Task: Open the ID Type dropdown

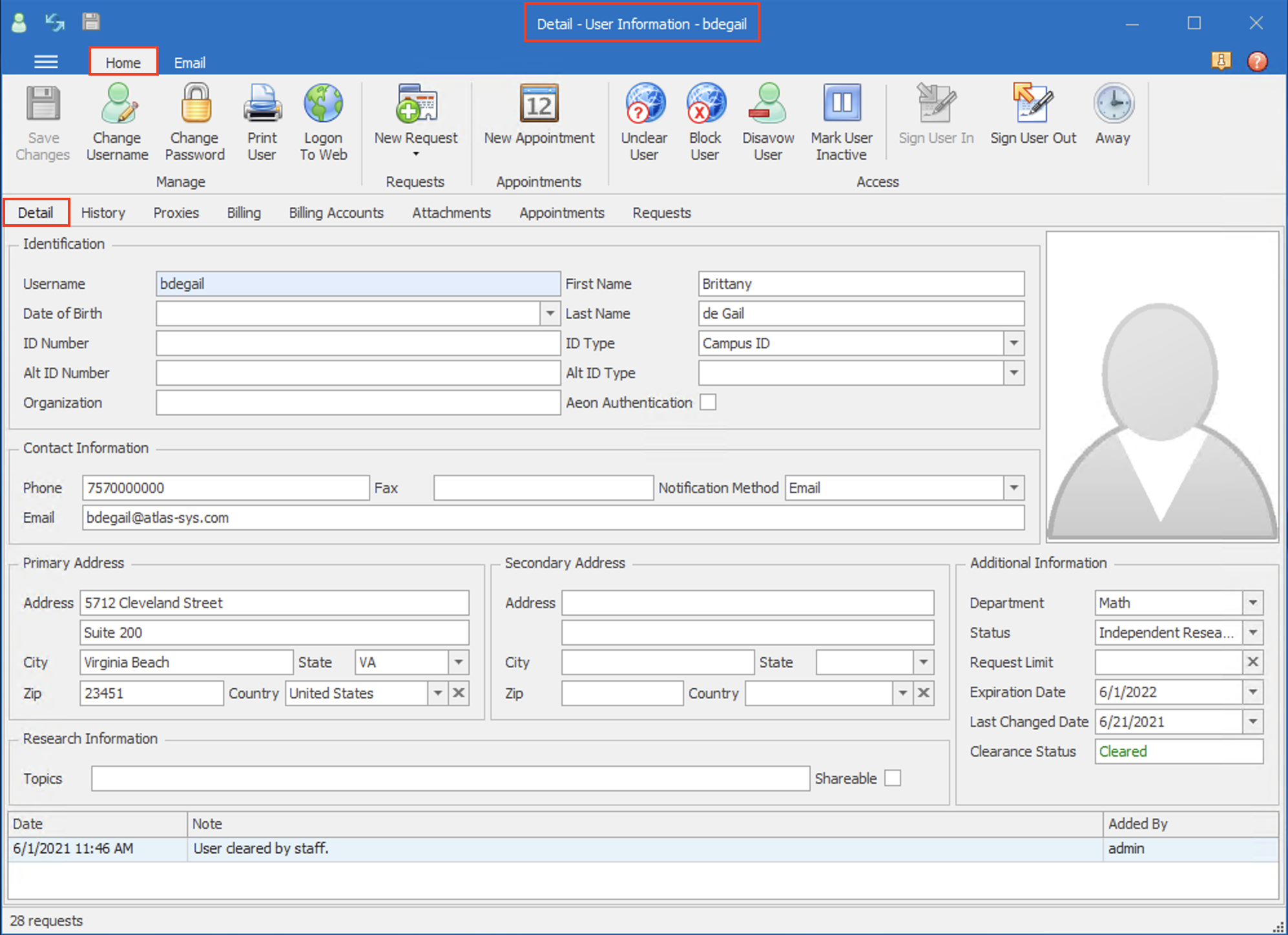Action: coord(1014,343)
